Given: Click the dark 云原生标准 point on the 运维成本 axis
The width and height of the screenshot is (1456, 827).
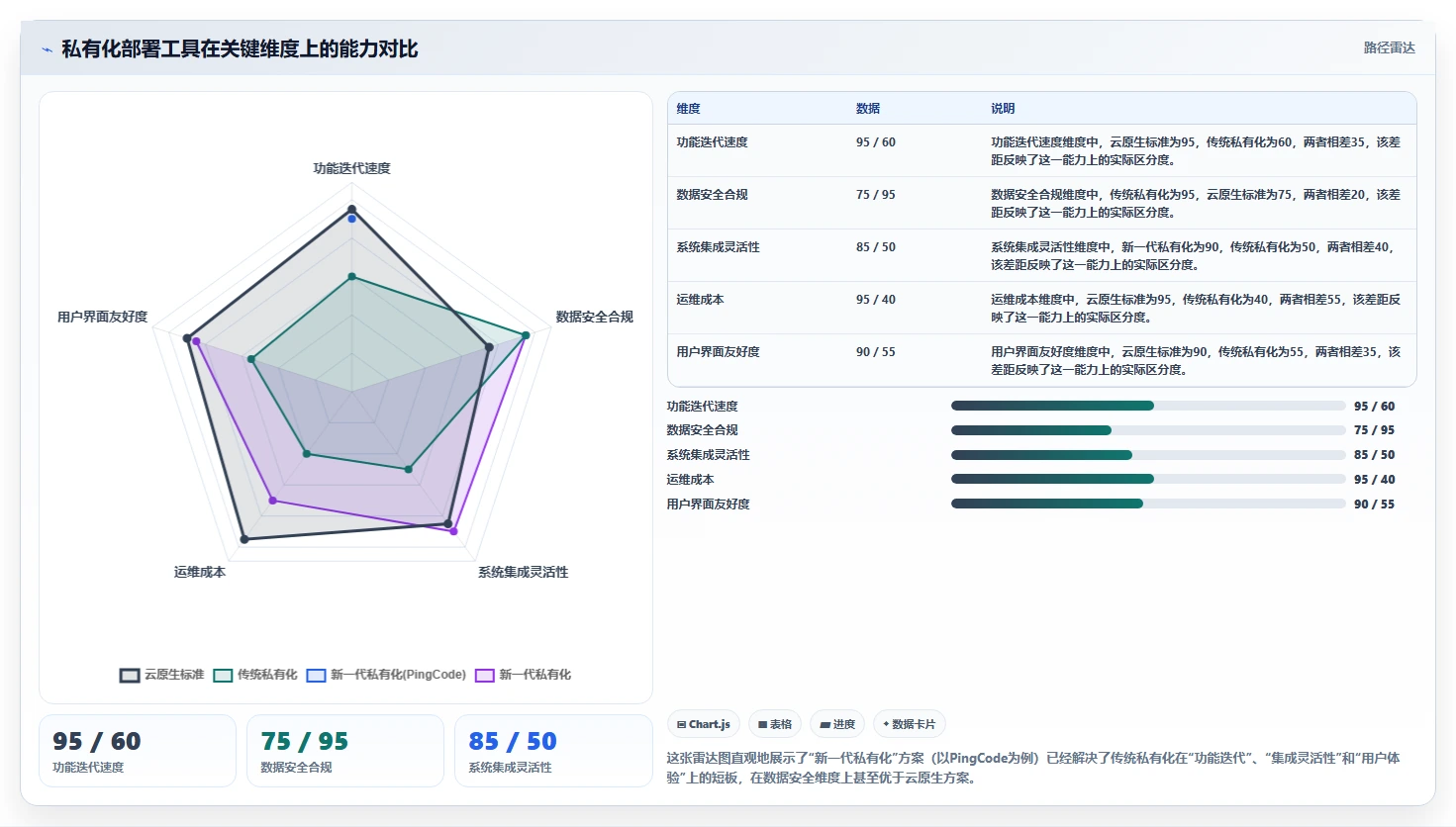Looking at the screenshot, I should [244, 539].
